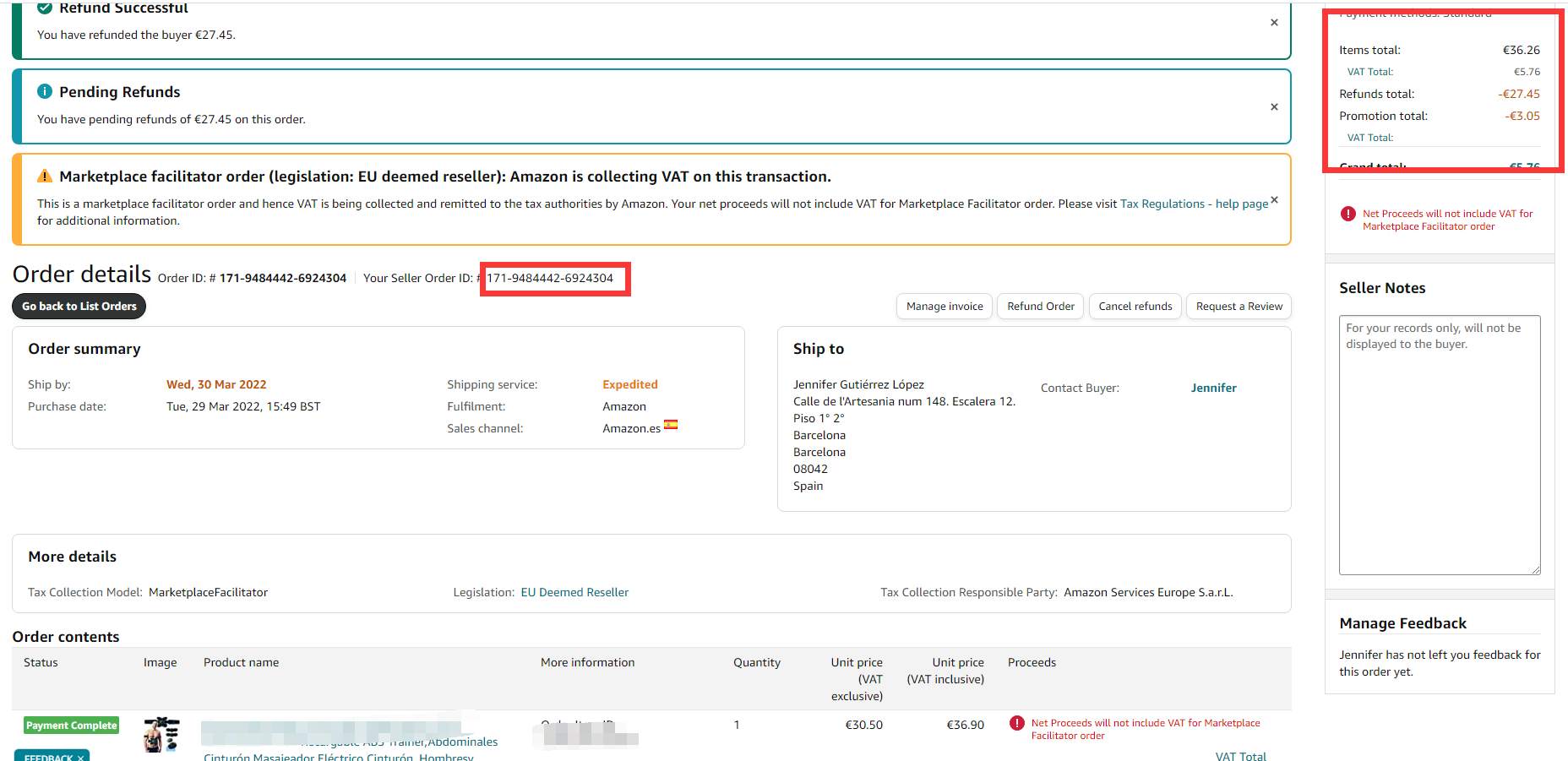
Task: Open the Tax Regulations help page link
Action: pos(1194,204)
